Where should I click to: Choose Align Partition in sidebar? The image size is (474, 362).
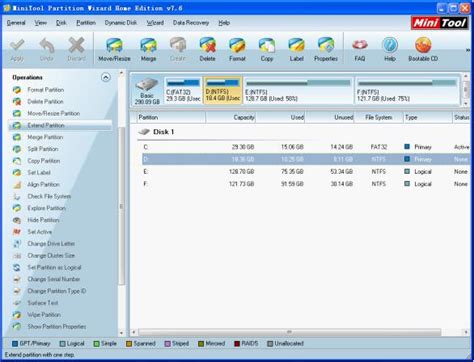click(x=43, y=184)
